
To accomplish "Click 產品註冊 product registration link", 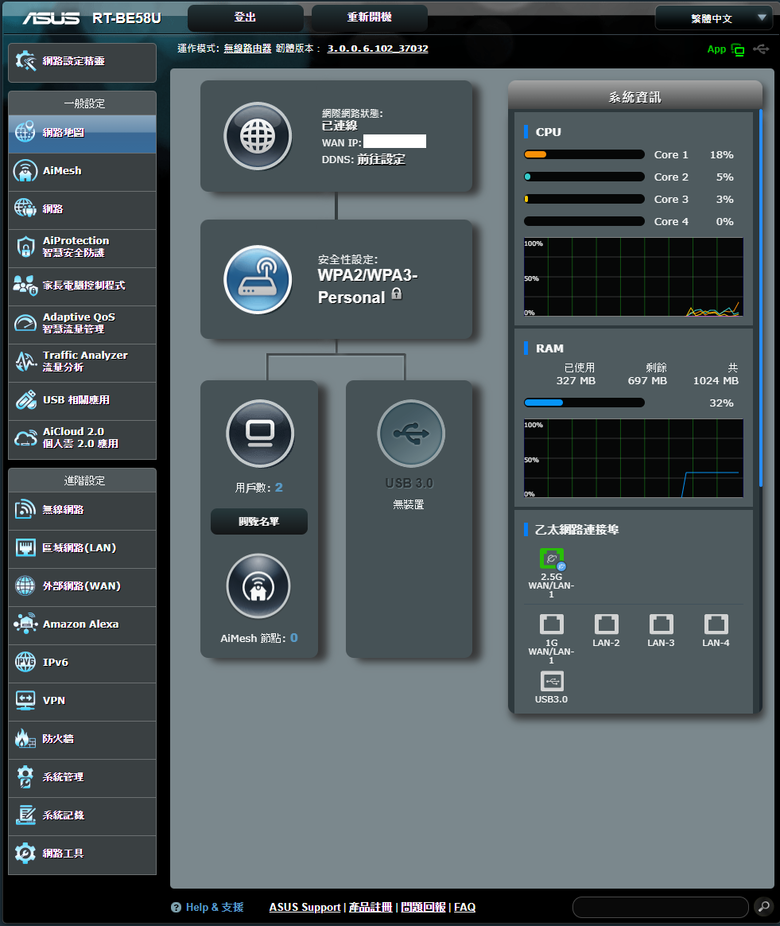I will coord(370,908).
